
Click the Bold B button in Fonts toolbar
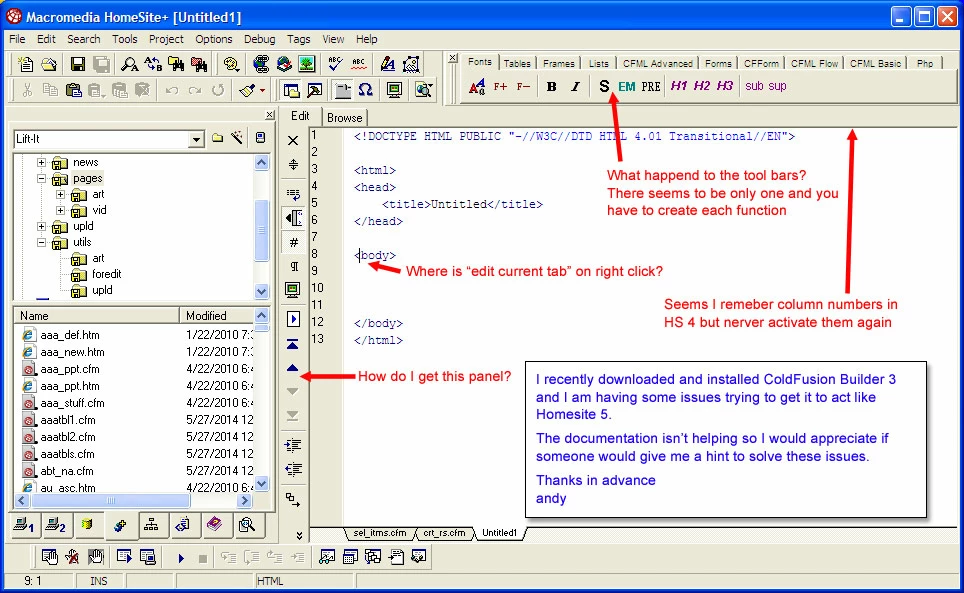point(551,87)
